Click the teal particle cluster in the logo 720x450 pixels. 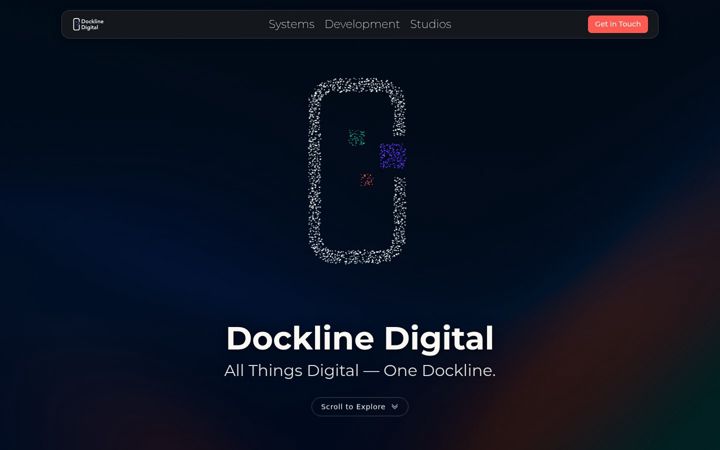[357, 137]
